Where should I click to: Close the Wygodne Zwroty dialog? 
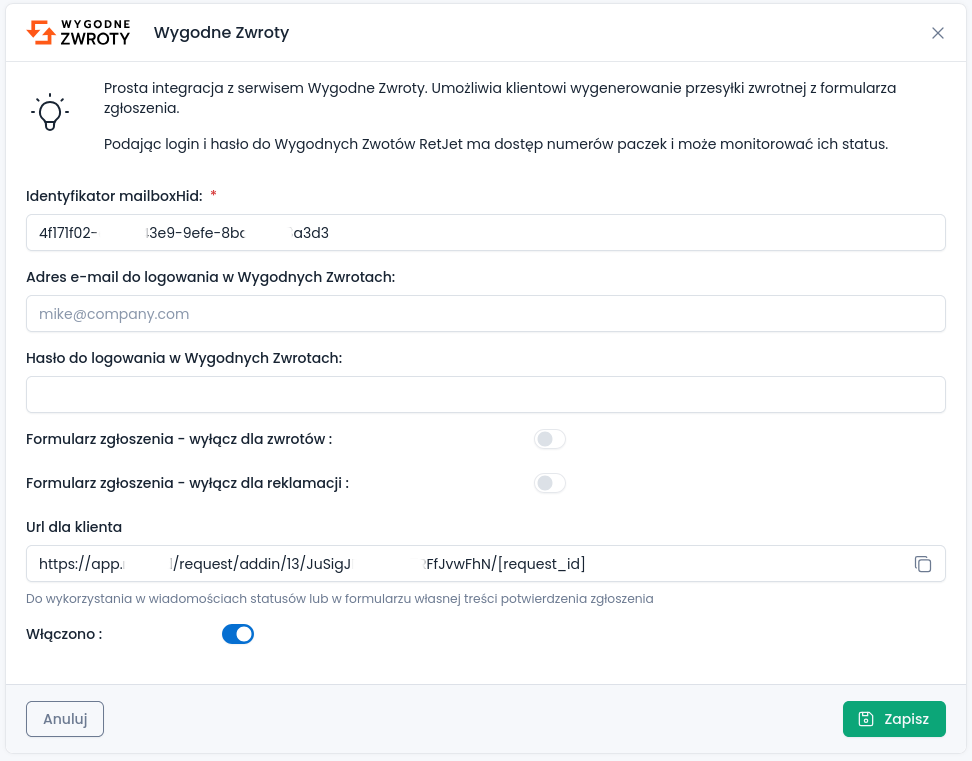938,33
